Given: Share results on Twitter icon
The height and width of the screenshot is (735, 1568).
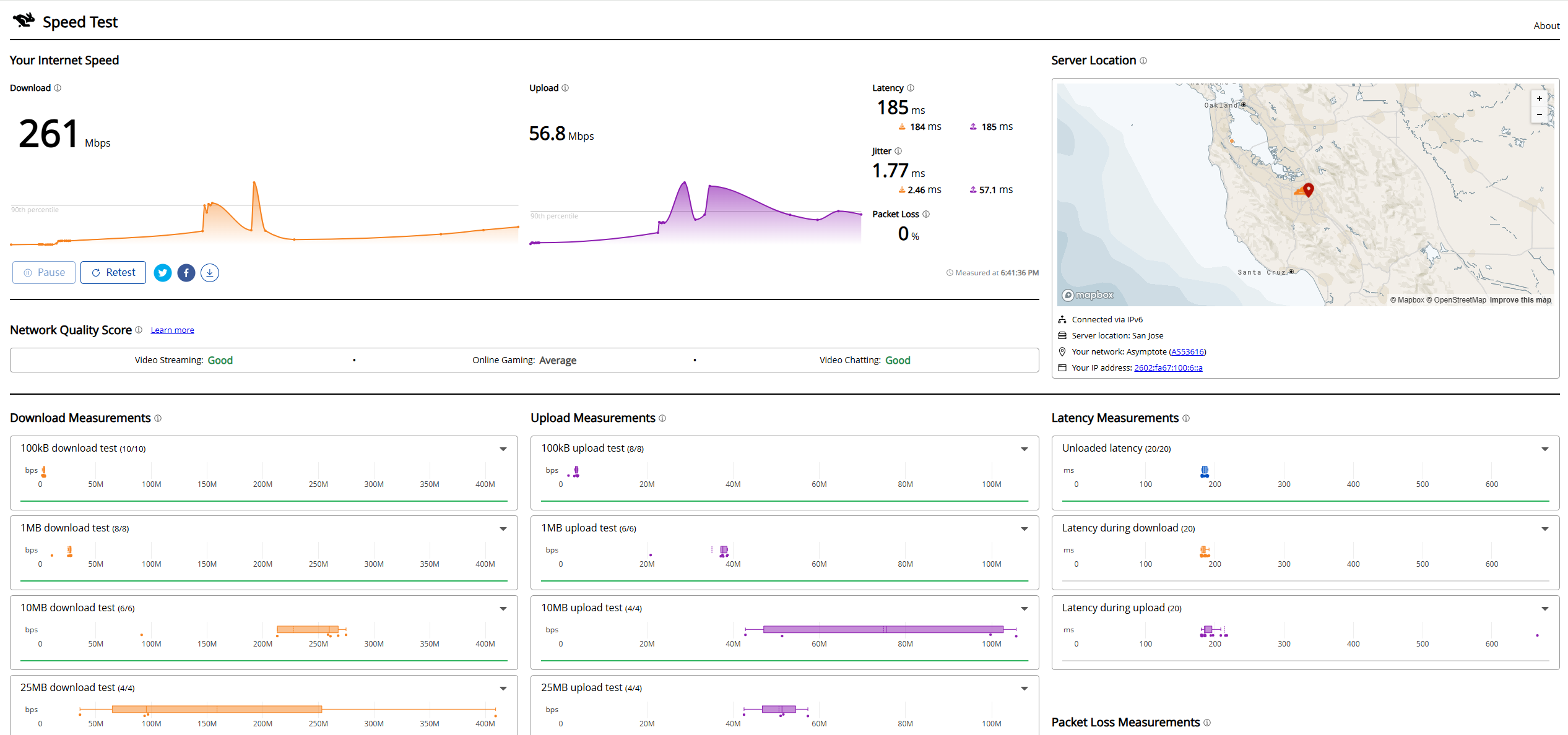Looking at the screenshot, I should coord(163,273).
